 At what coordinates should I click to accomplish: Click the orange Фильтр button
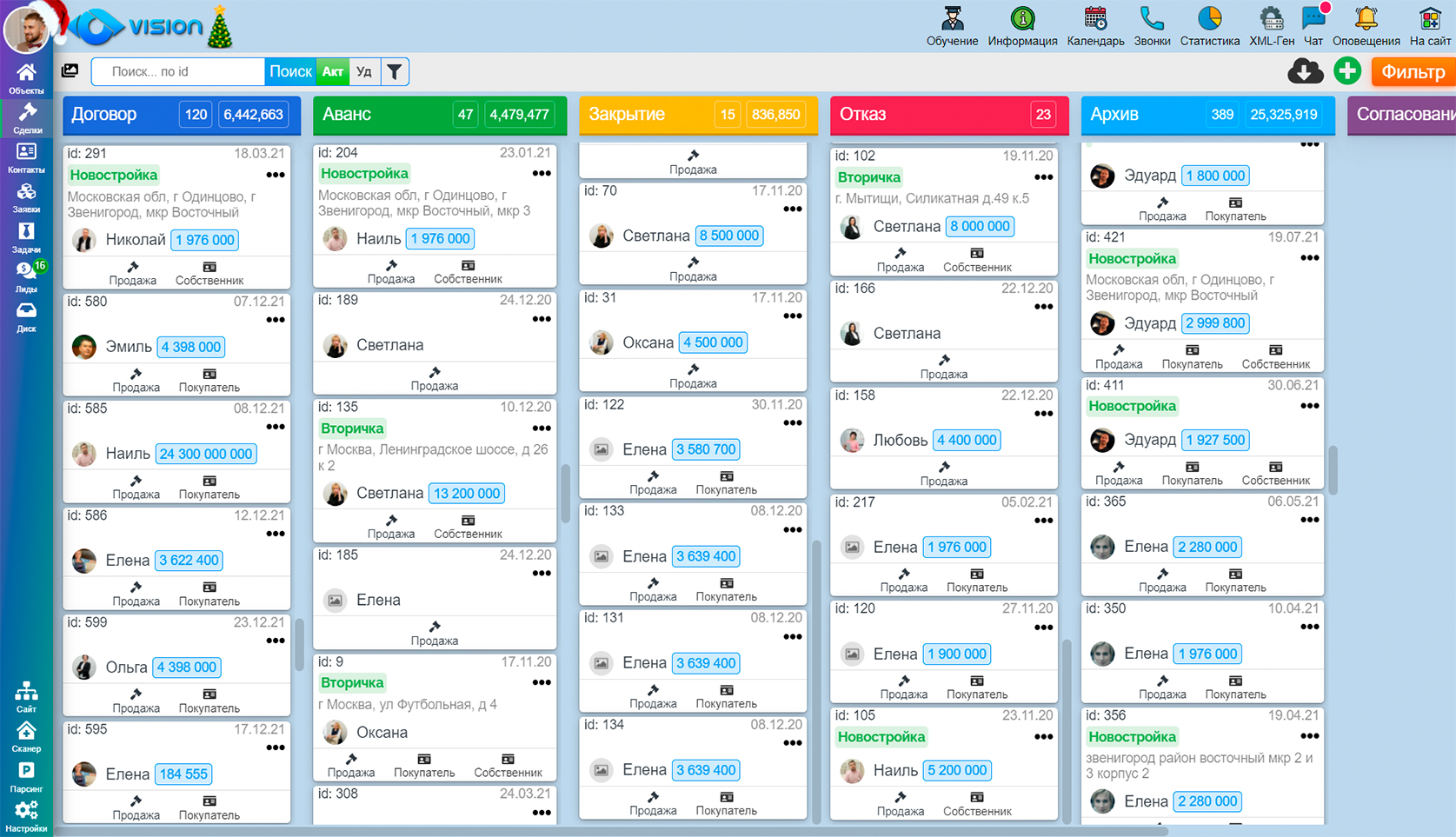pos(1413,71)
